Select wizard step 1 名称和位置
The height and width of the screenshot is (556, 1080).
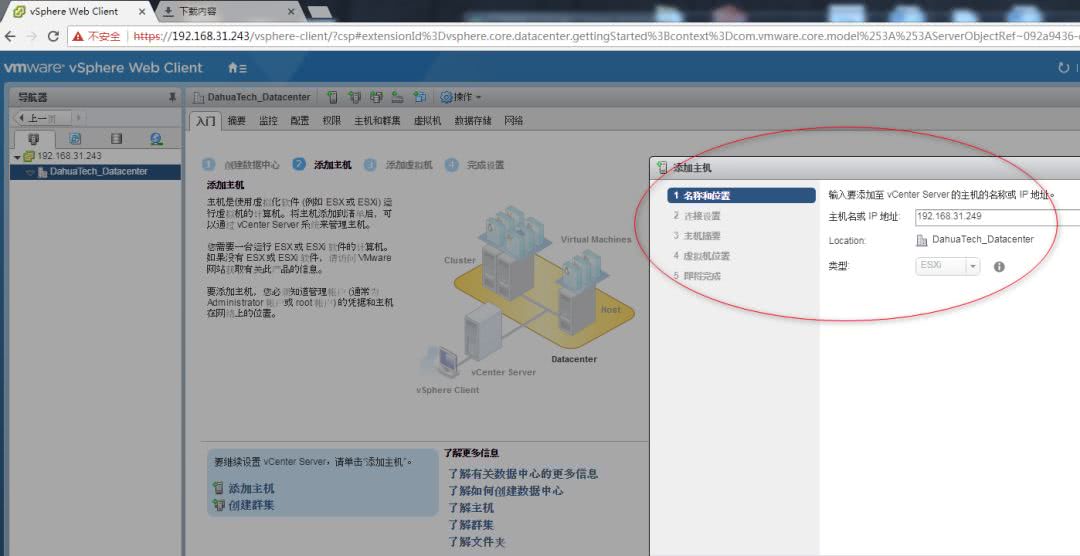tap(741, 196)
